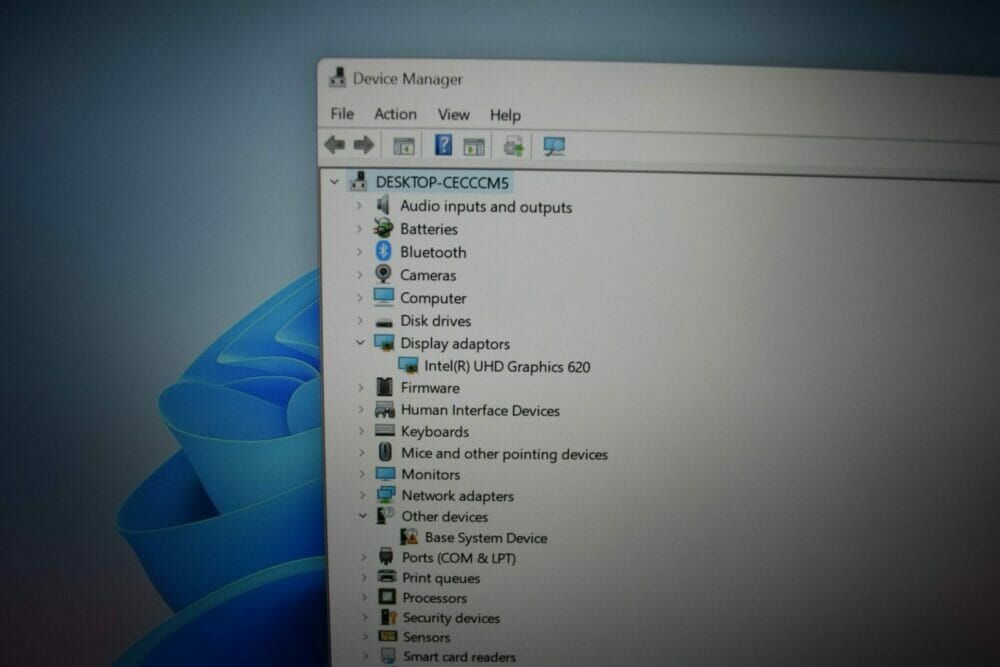Image resolution: width=1000 pixels, height=667 pixels.
Task: Click the Monitors category icon
Action: [386, 474]
